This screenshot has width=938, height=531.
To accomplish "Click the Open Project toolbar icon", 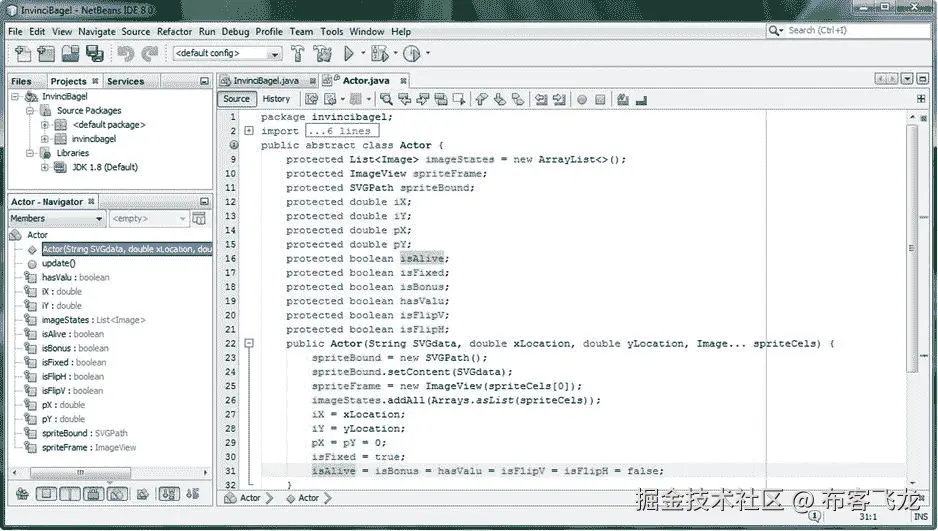I will pyautogui.click(x=70, y=53).
